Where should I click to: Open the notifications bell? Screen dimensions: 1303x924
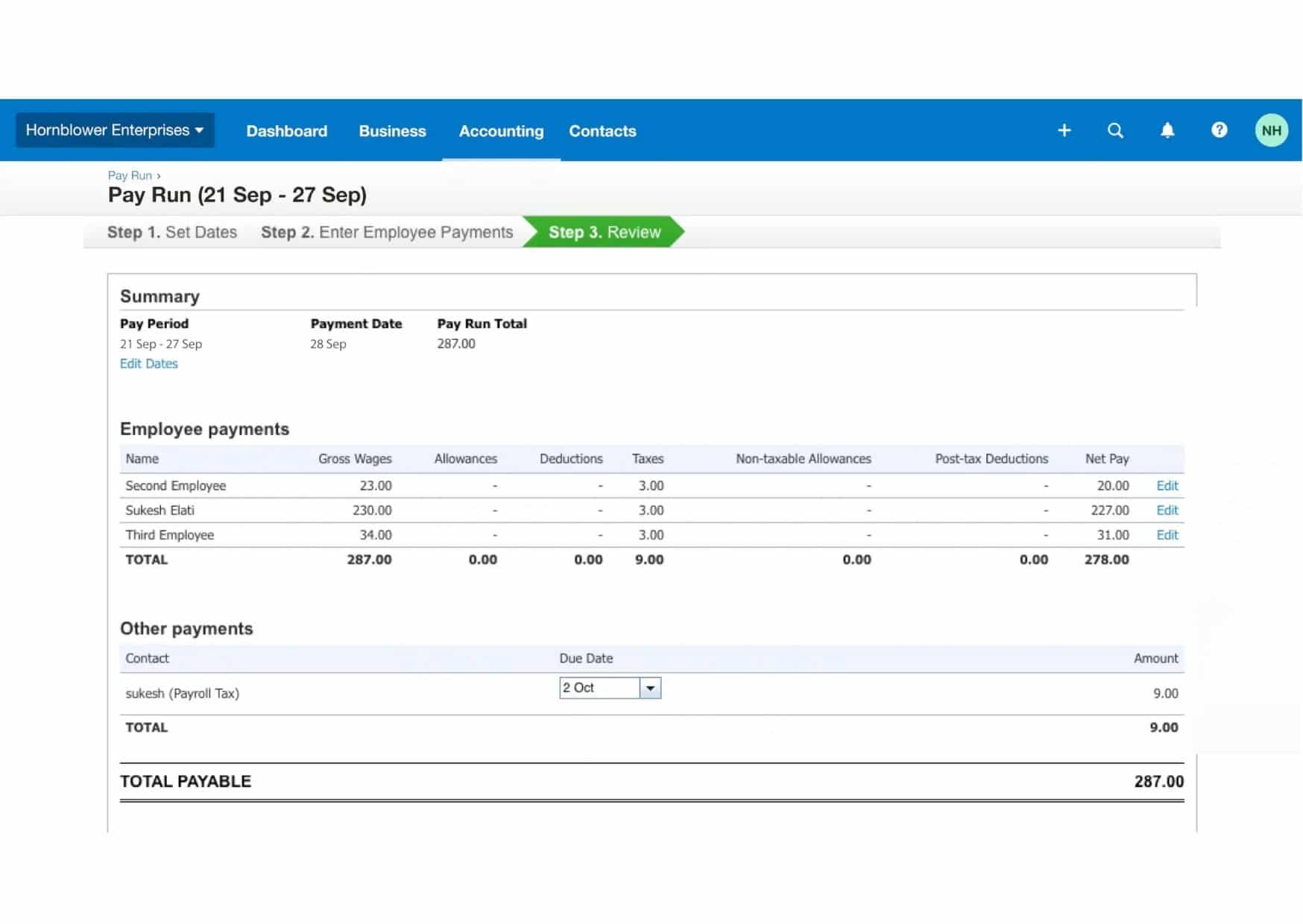point(1167,130)
